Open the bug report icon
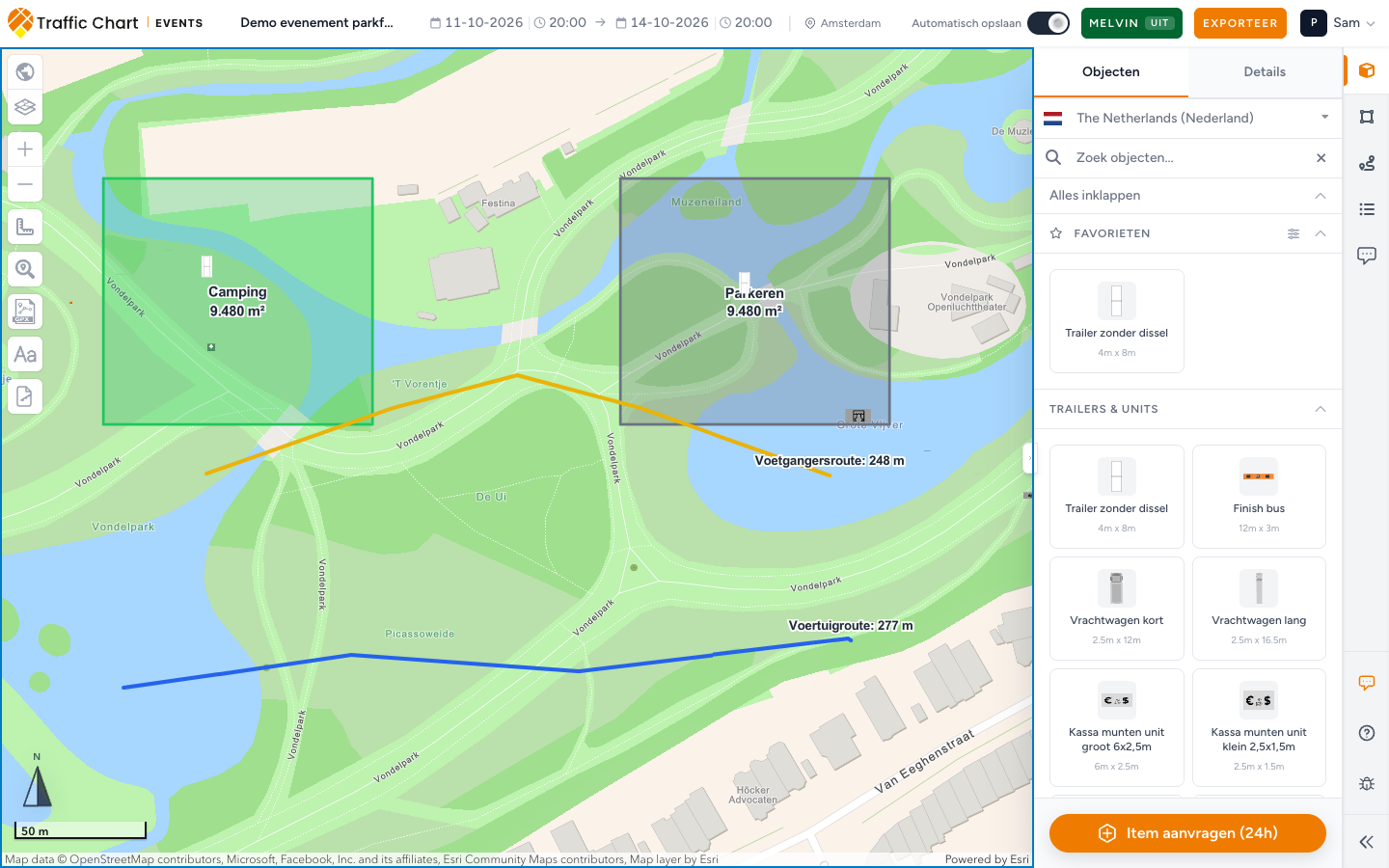The width and height of the screenshot is (1389, 868). coord(1367,783)
